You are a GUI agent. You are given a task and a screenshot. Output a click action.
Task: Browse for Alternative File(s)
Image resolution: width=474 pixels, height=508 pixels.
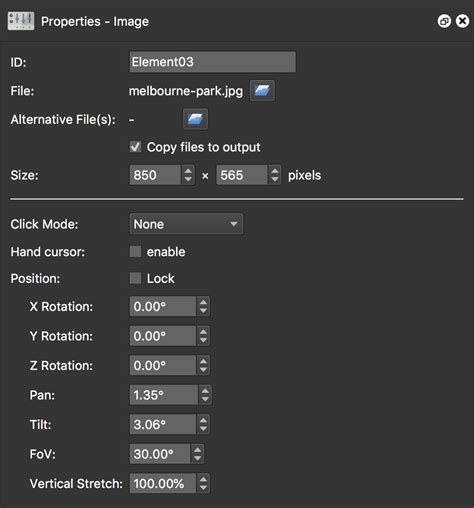(x=195, y=119)
